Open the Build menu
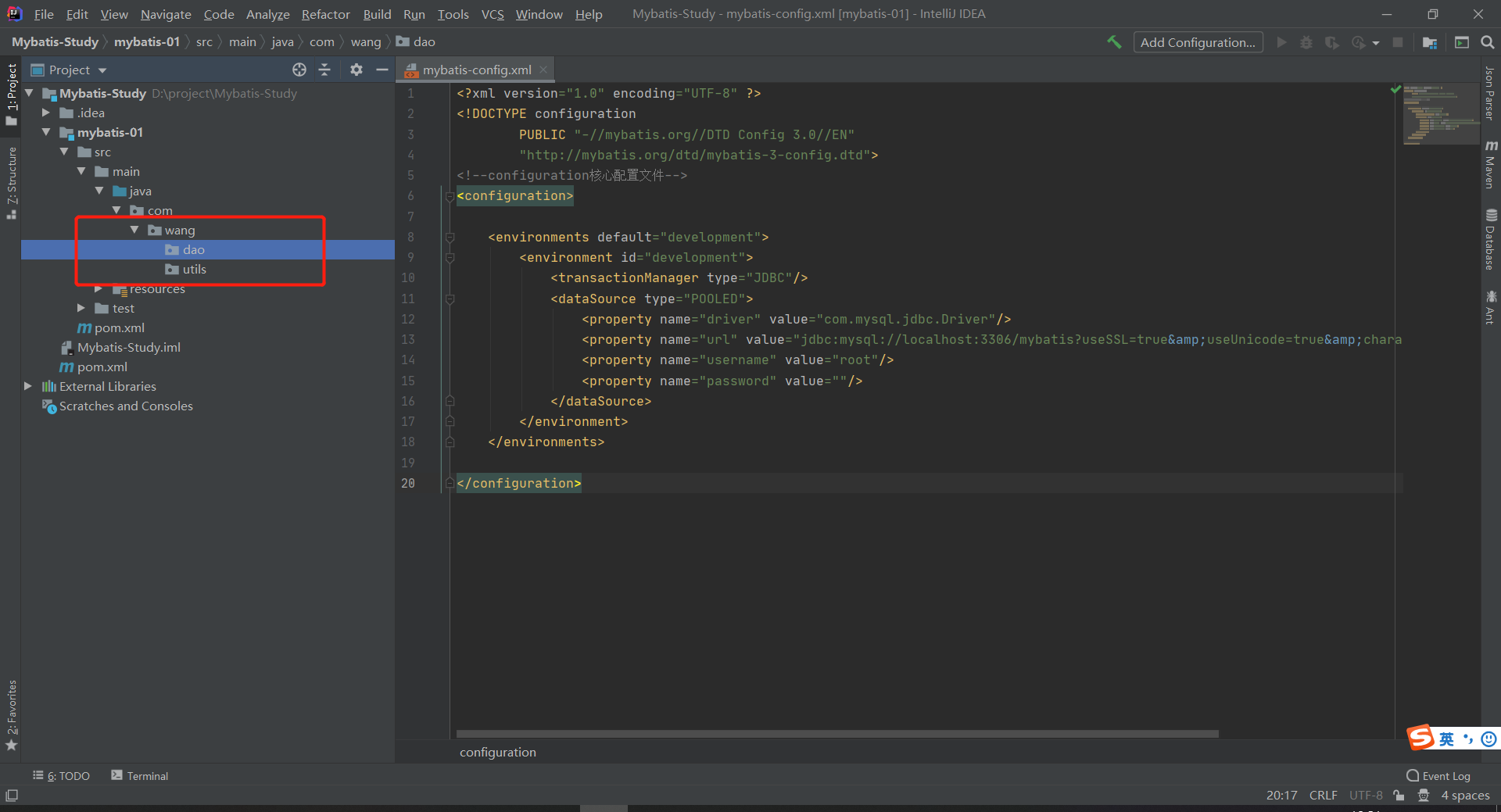Viewport: 1501px width, 812px height. click(x=377, y=14)
